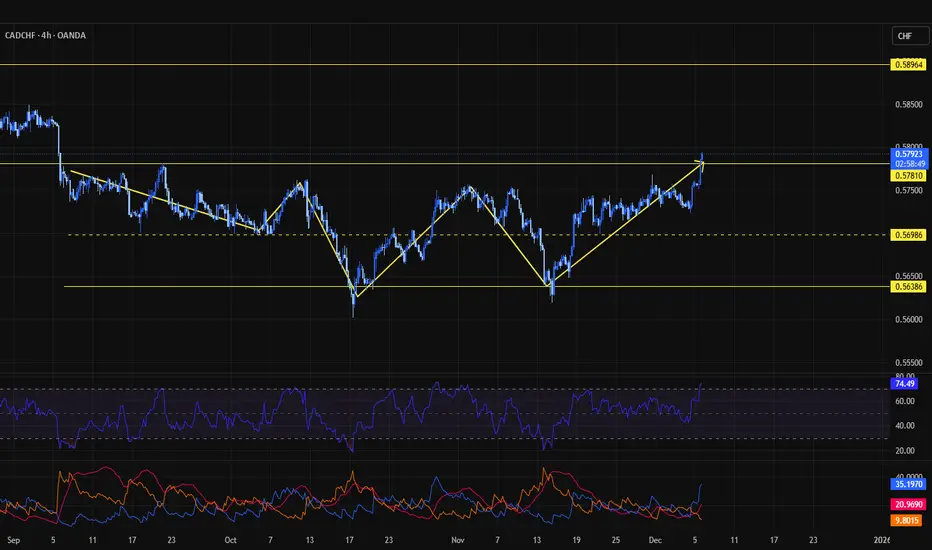Click the blue 35.1970 indicator label
This screenshot has width=932, height=550.
[x=908, y=486]
